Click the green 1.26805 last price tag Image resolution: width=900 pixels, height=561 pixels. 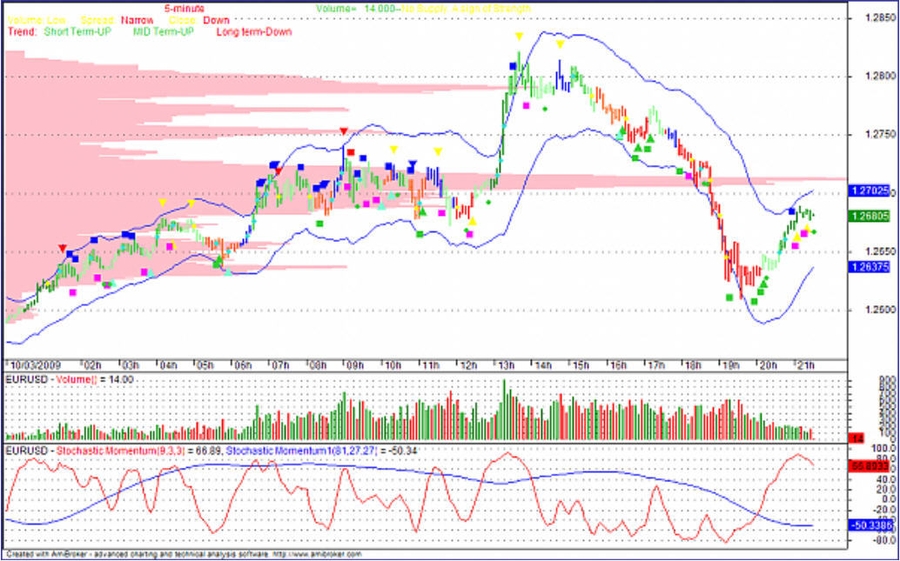869,215
